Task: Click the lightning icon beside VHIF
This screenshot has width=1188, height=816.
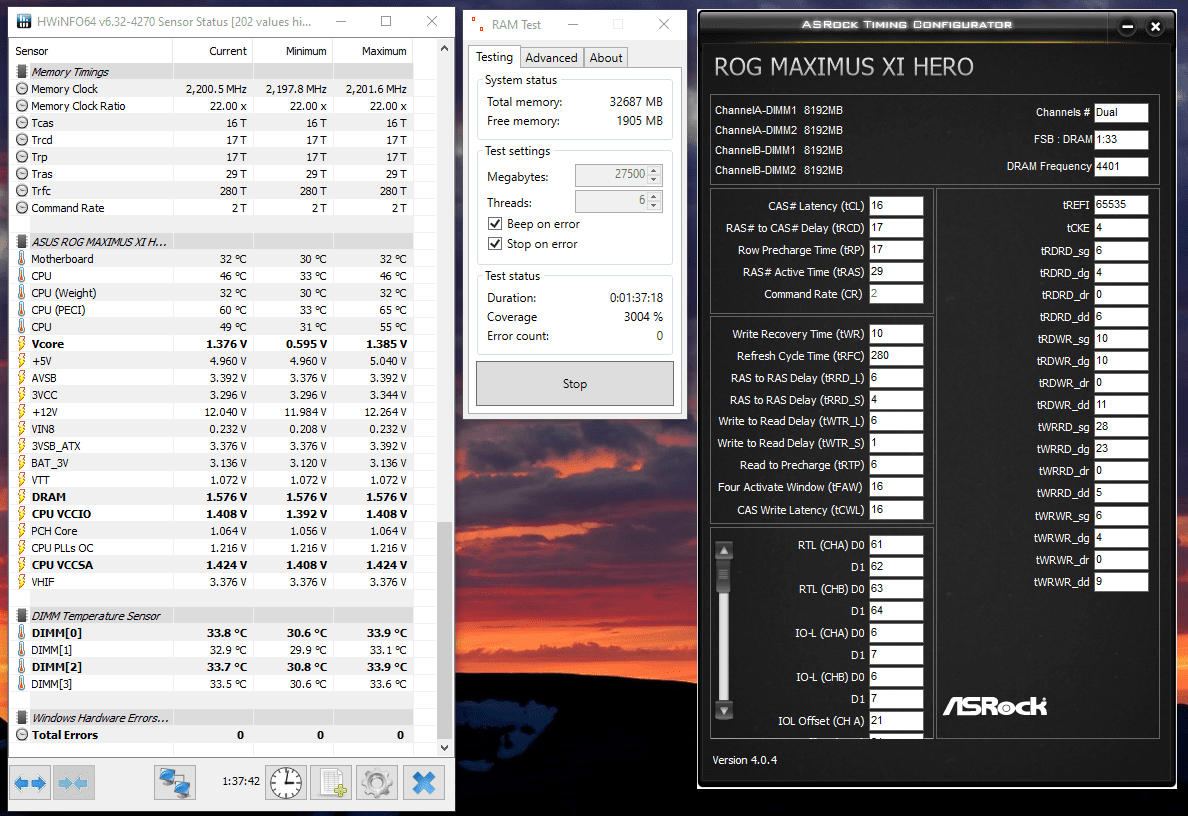Action: pyautogui.click(x=22, y=582)
